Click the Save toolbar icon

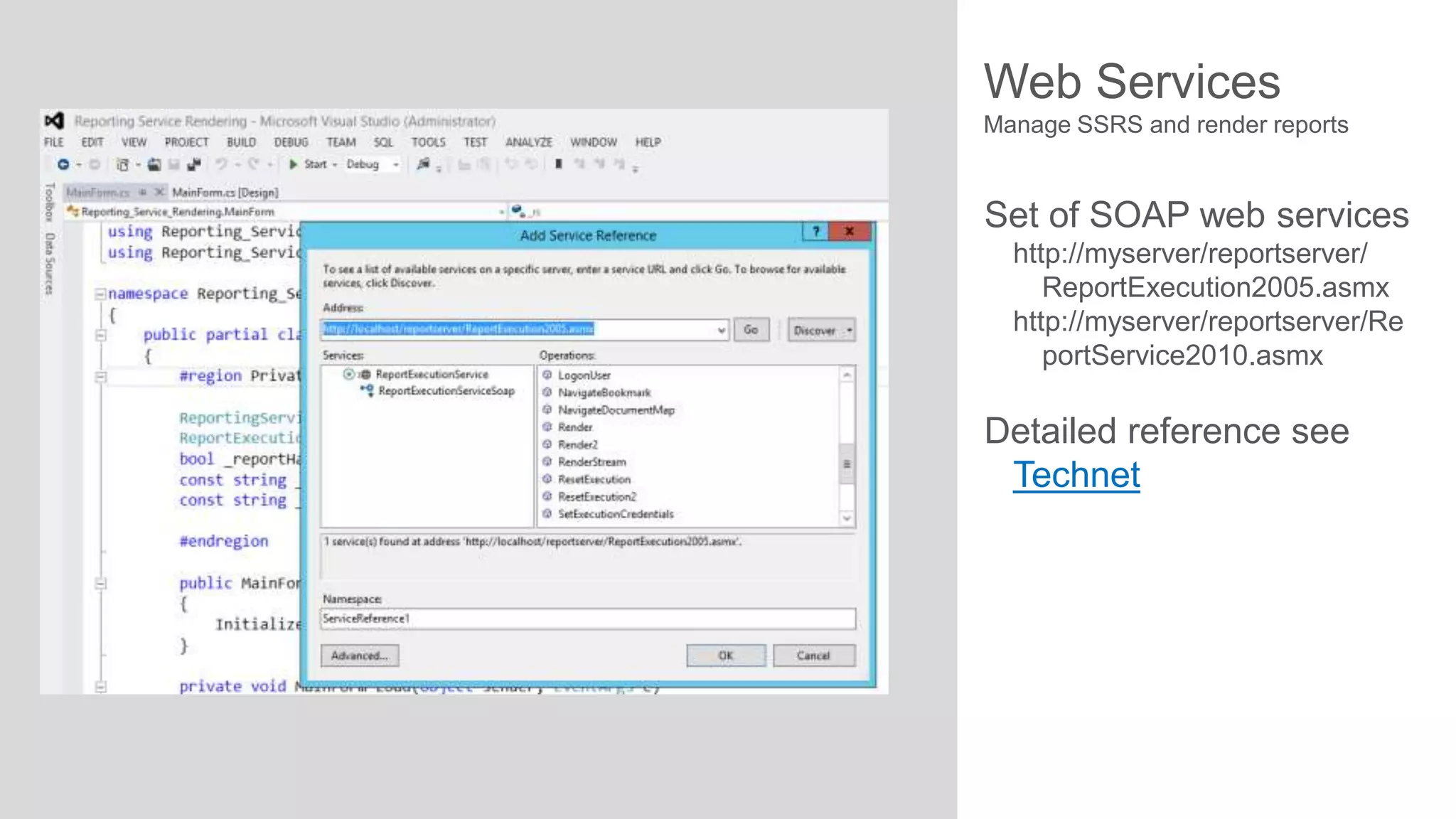coord(173,165)
